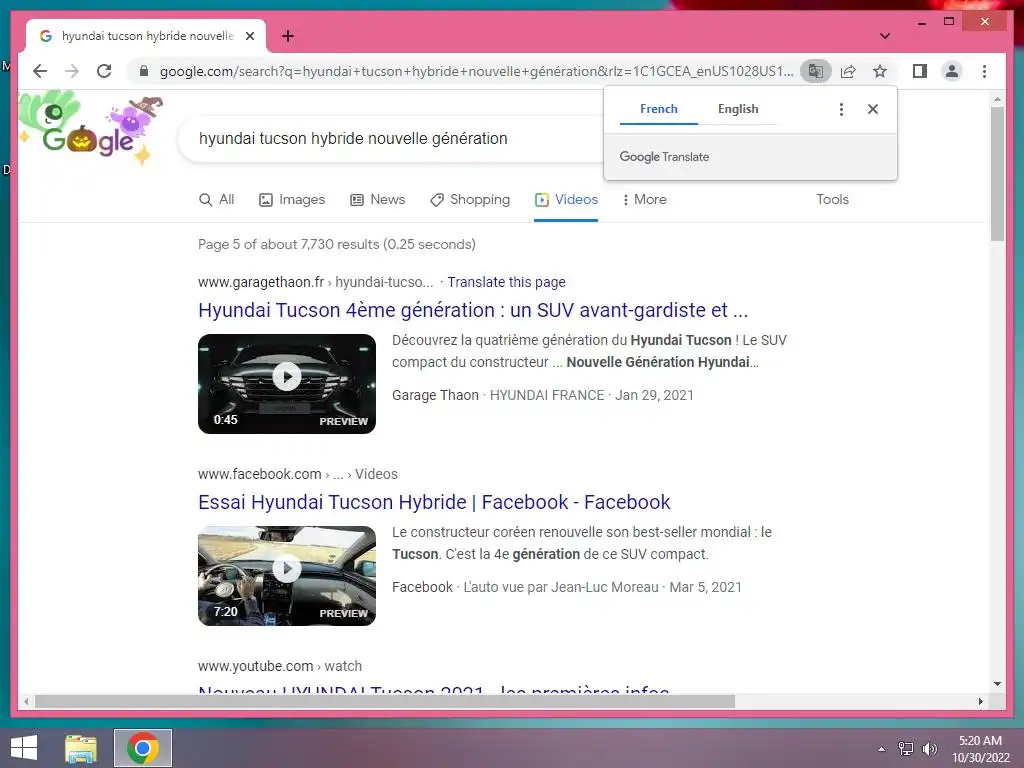1024x768 pixels.
Task: Open a new browser tab
Action: click(288, 36)
